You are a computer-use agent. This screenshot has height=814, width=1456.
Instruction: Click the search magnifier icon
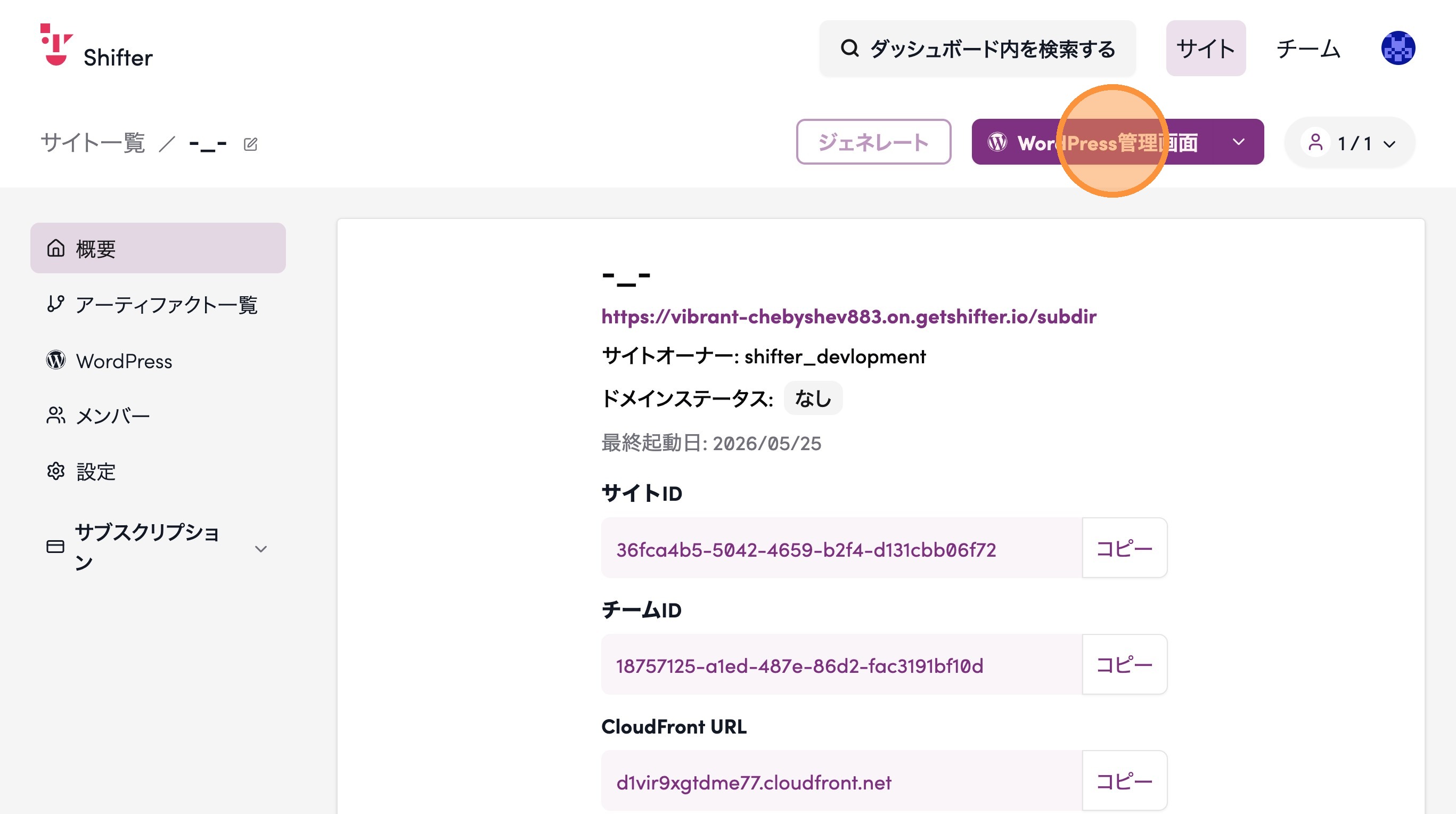[x=849, y=48]
